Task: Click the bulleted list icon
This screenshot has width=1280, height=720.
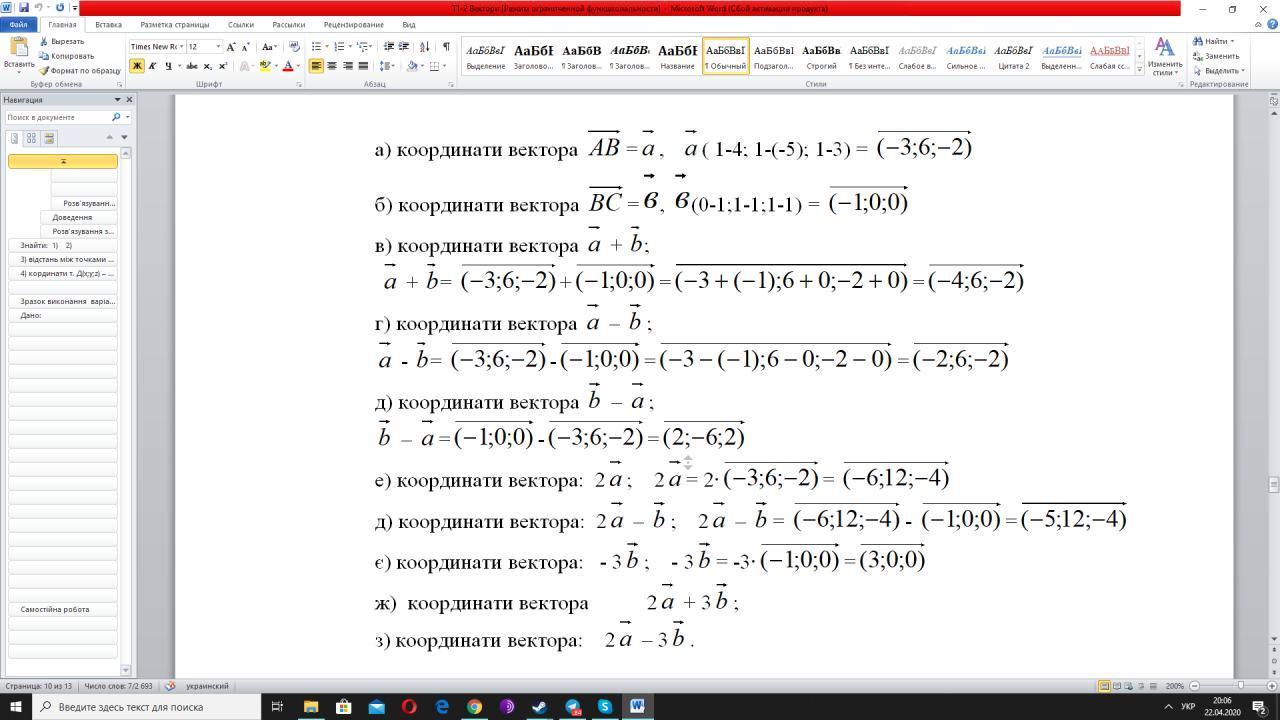Action: (x=317, y=46)
